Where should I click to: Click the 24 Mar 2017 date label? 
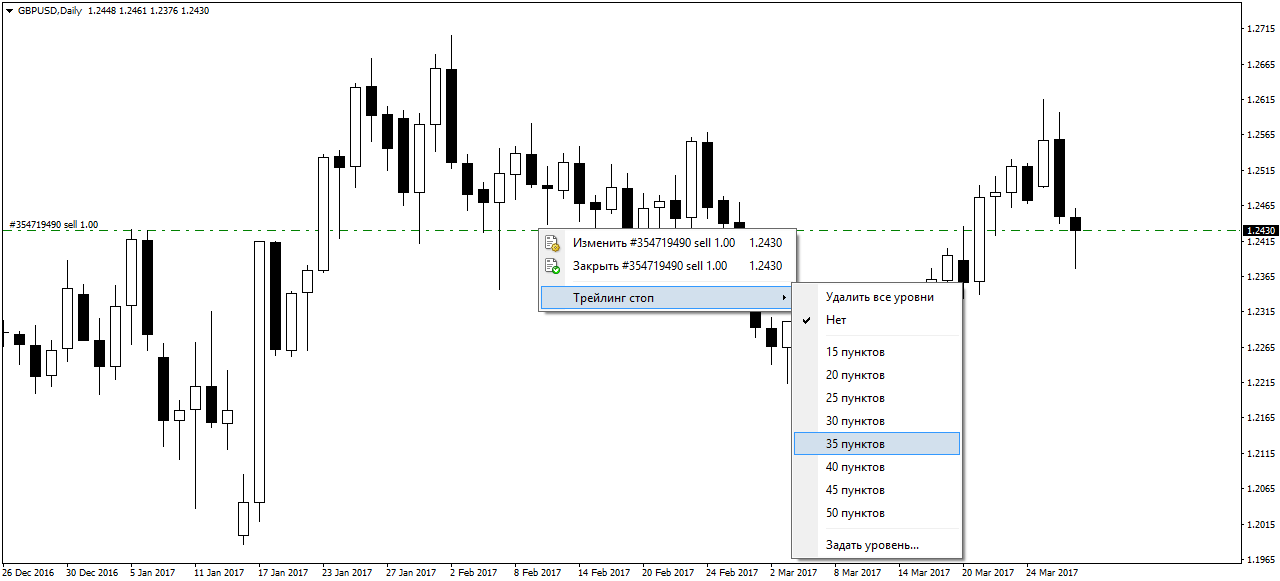[1052, 573]
